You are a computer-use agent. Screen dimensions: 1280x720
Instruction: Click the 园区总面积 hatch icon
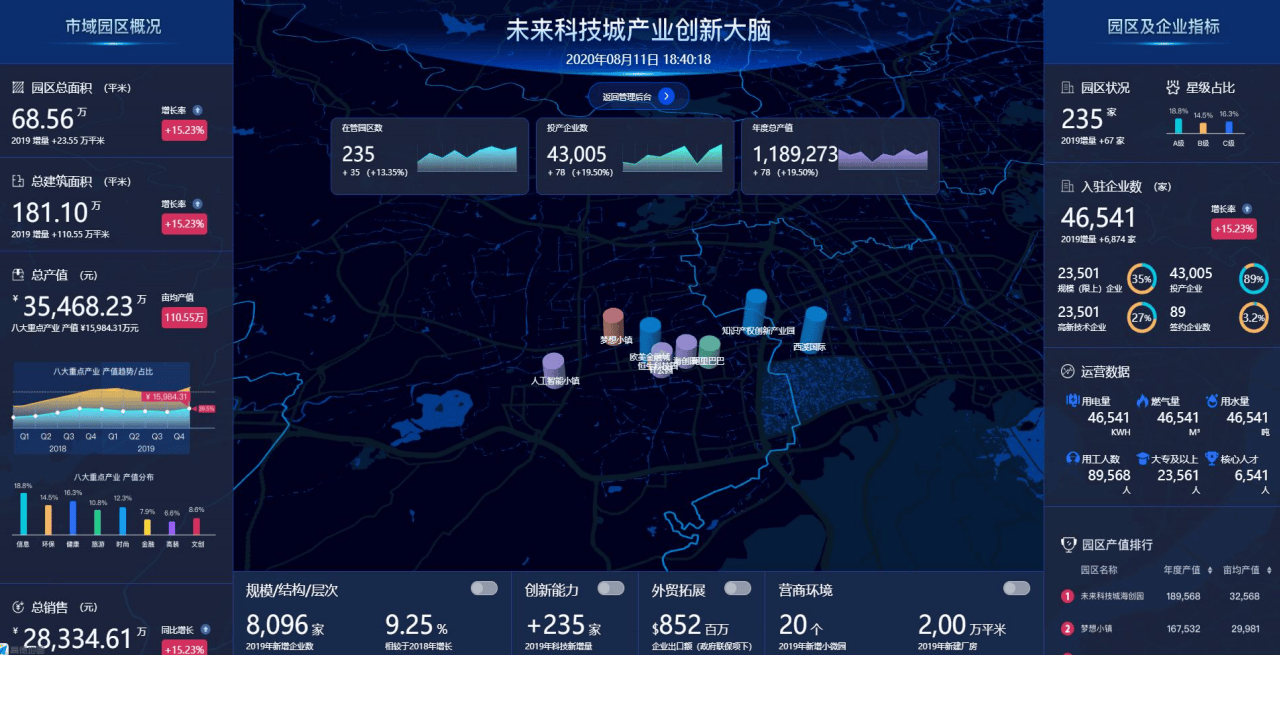18,87
